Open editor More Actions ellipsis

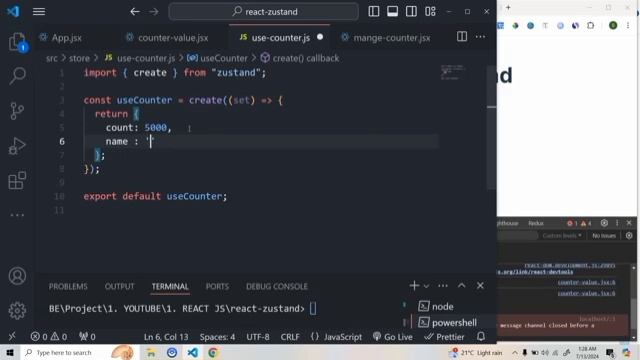480,37
